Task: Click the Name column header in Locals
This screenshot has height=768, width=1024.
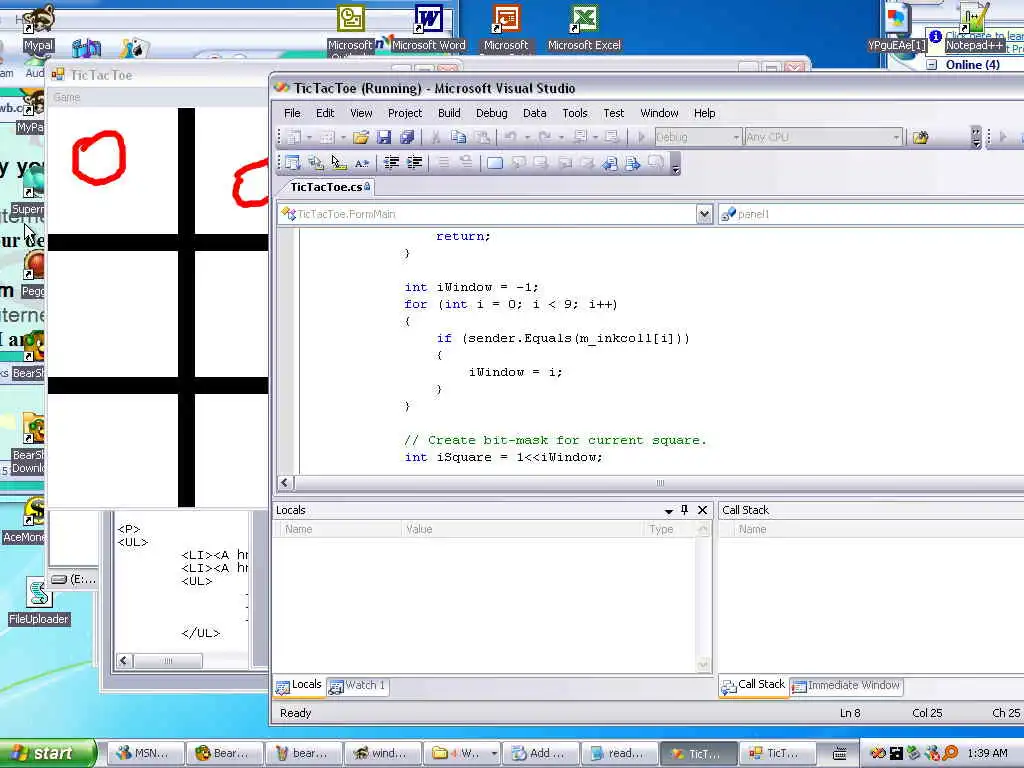Action: coord(340,529)
